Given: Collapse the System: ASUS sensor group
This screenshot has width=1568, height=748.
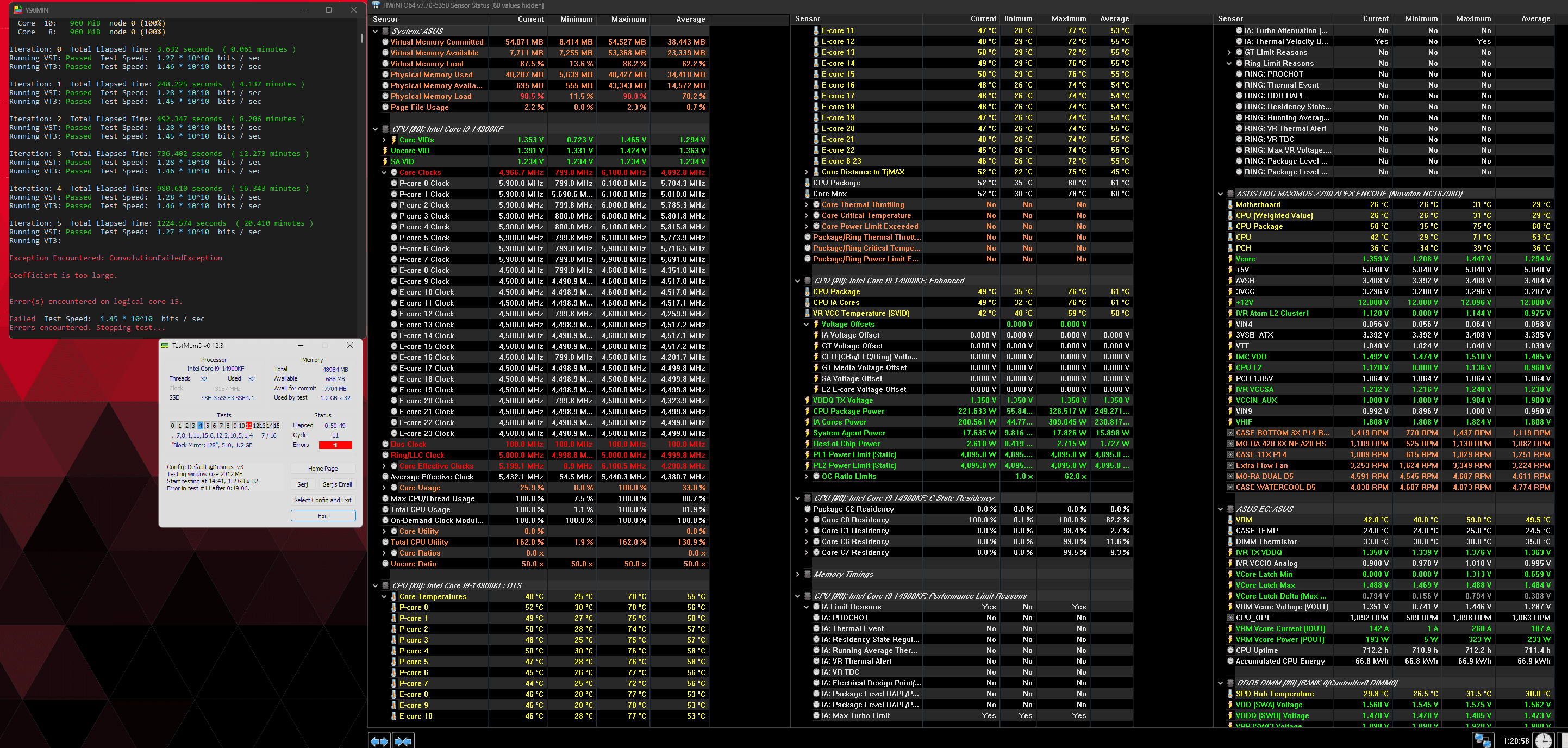Looking at the screenshot, I should tap(376, 31).
